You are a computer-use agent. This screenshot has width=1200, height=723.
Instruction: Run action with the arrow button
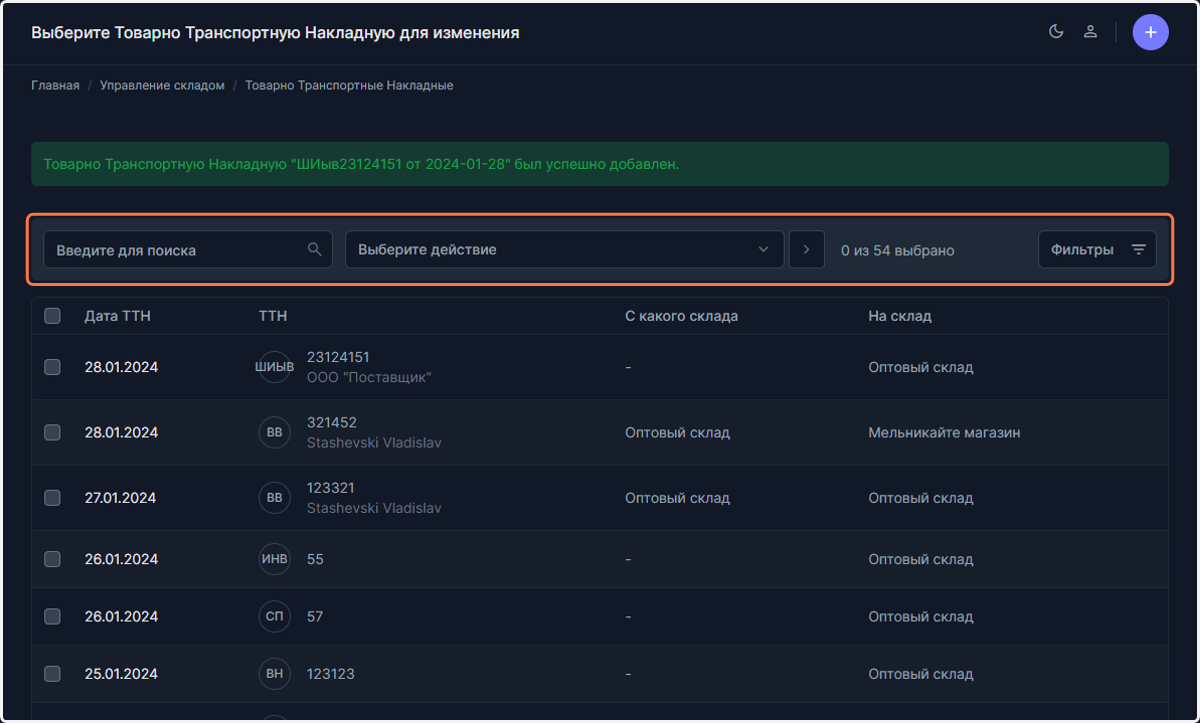coord(806,249)
